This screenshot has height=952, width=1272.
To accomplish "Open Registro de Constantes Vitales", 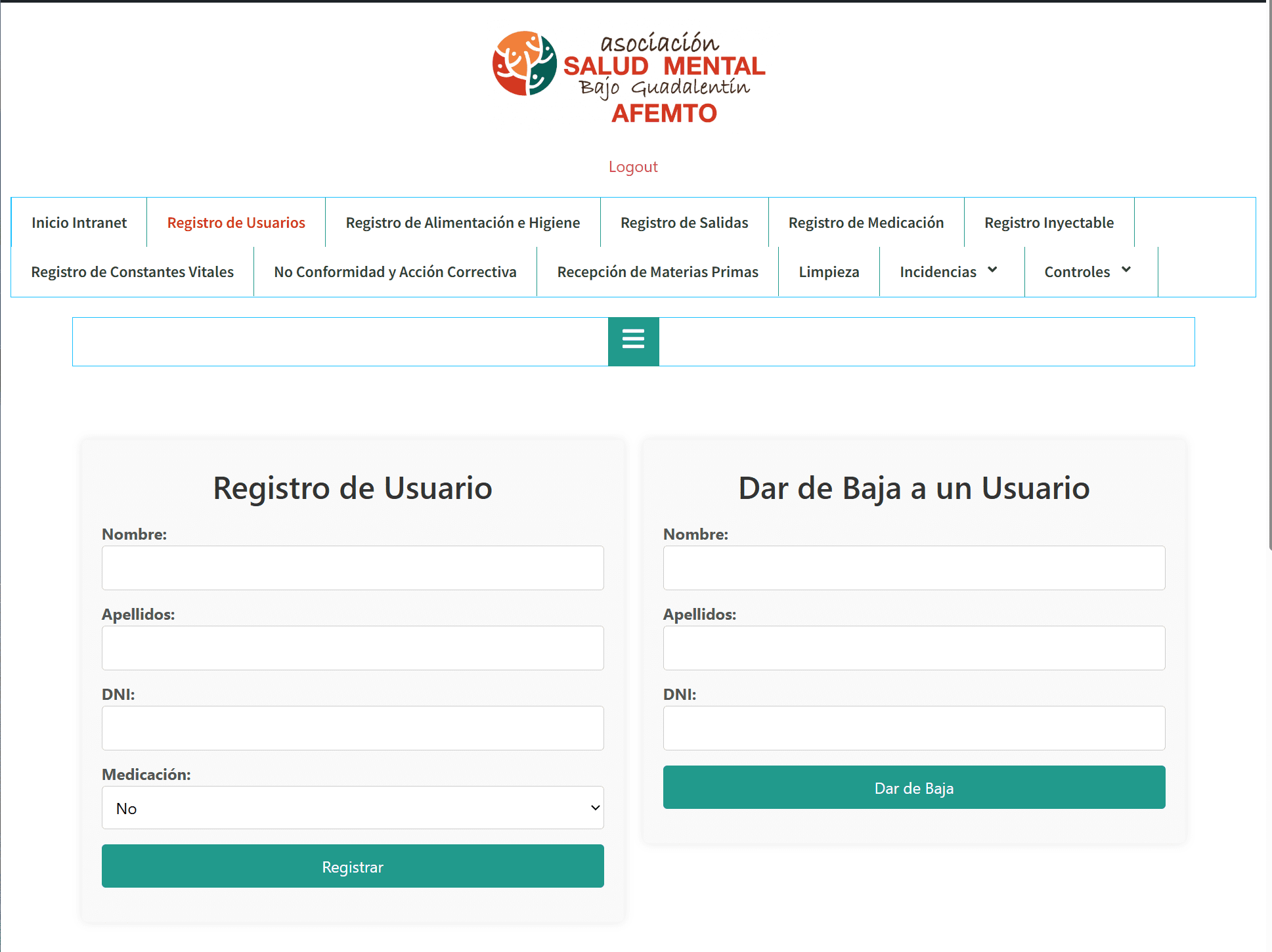I will (x=132, y=272).
